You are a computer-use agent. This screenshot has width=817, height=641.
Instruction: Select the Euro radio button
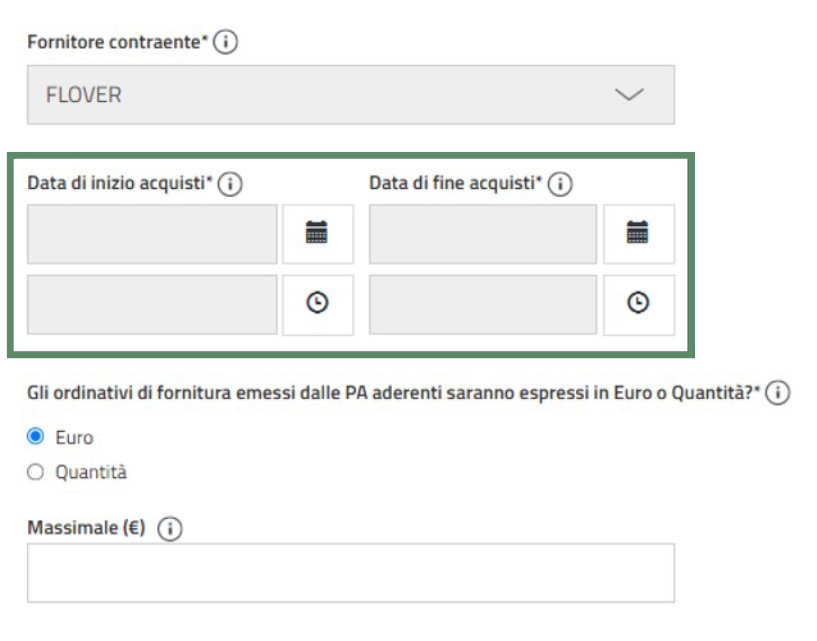[x=35, y=437]
